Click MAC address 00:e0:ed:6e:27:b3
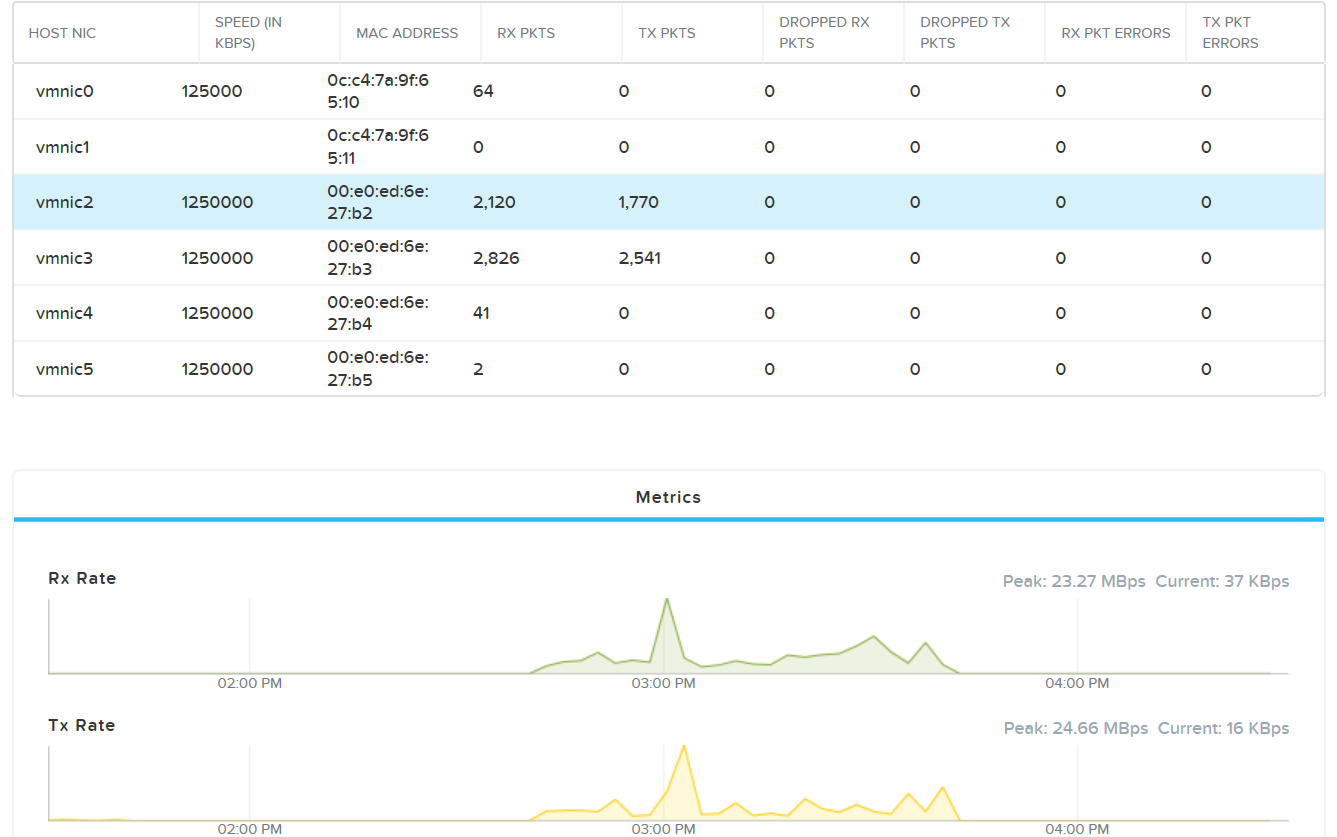1337x837 pixels. (x=378, y=258)
